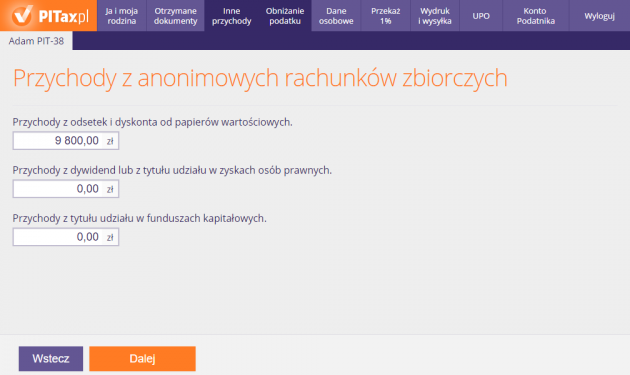Viewport: 630px width, 375px height.
Task: Open the Przekaż 1% menu item
Action: pos(386,16)
